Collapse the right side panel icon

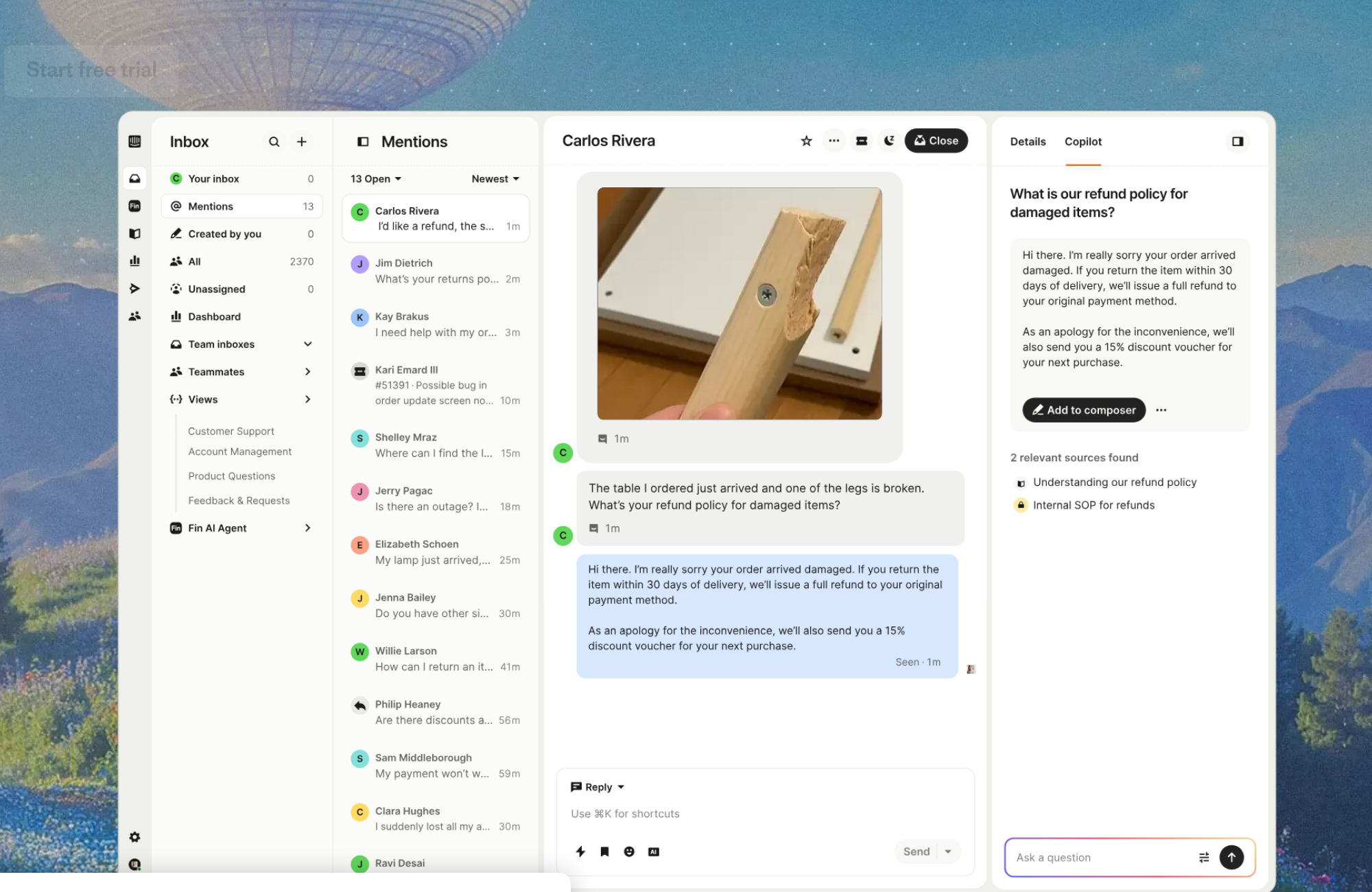(x=1238, y=141)
